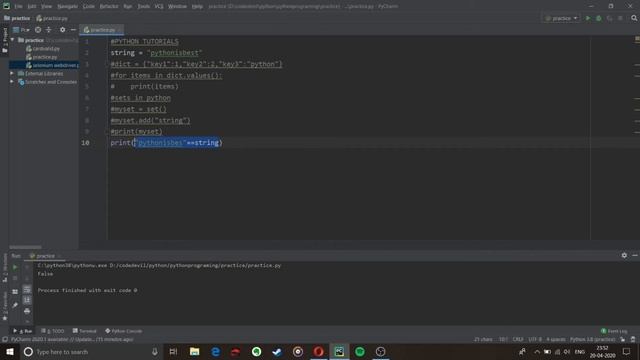Hide the Run panel with minus icon
The width and height of the screenshot is (640, 360).
coord(635,255)
